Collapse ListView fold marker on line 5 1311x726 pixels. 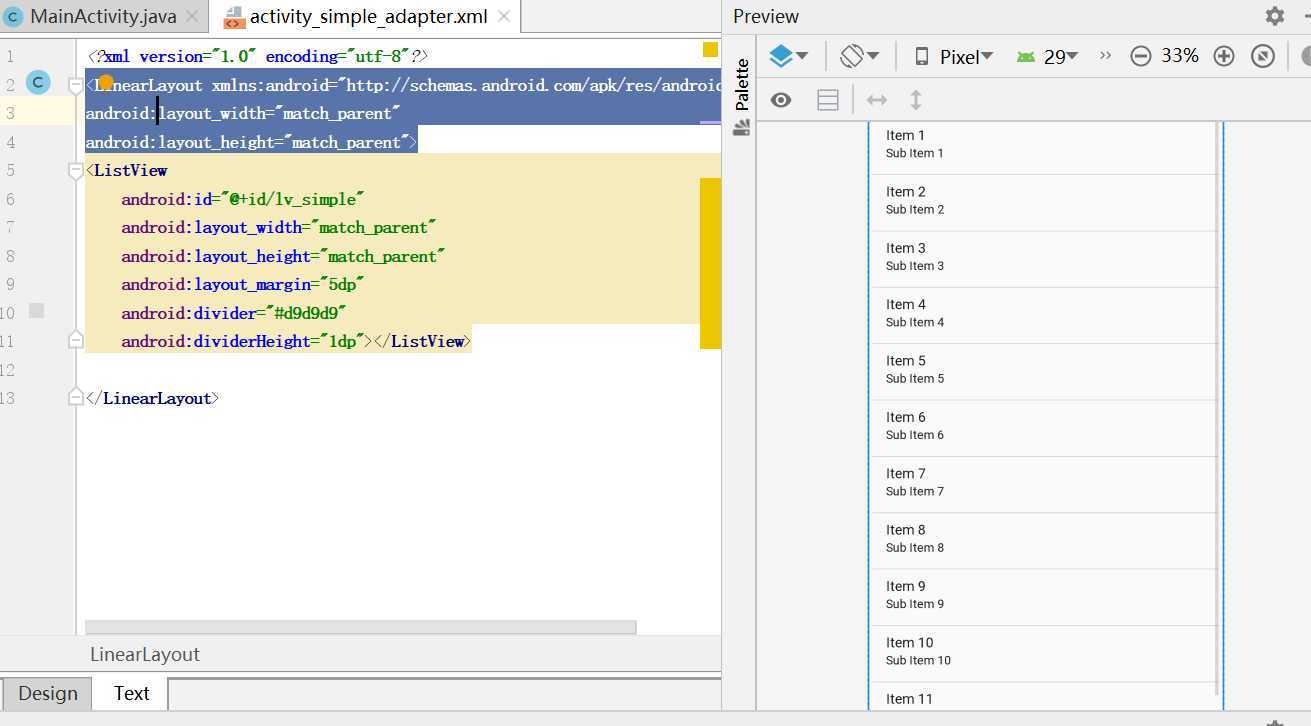(76, 171)
